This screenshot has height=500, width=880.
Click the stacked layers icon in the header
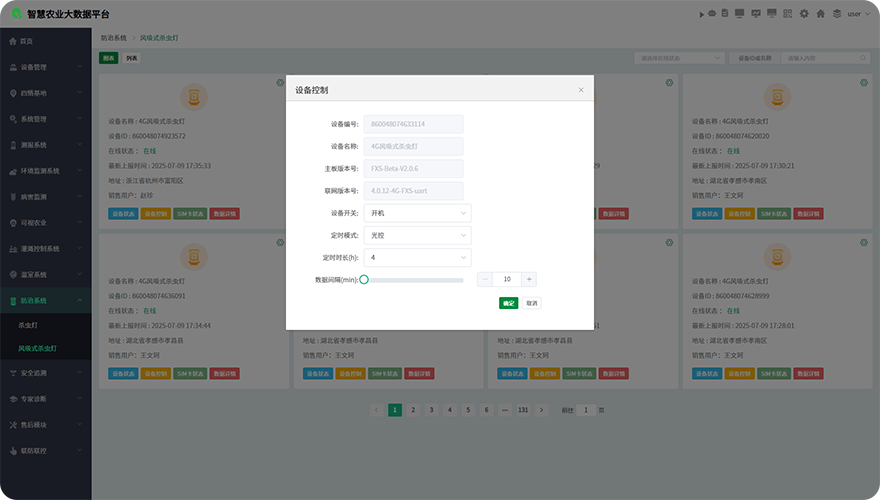coord(836,14)
